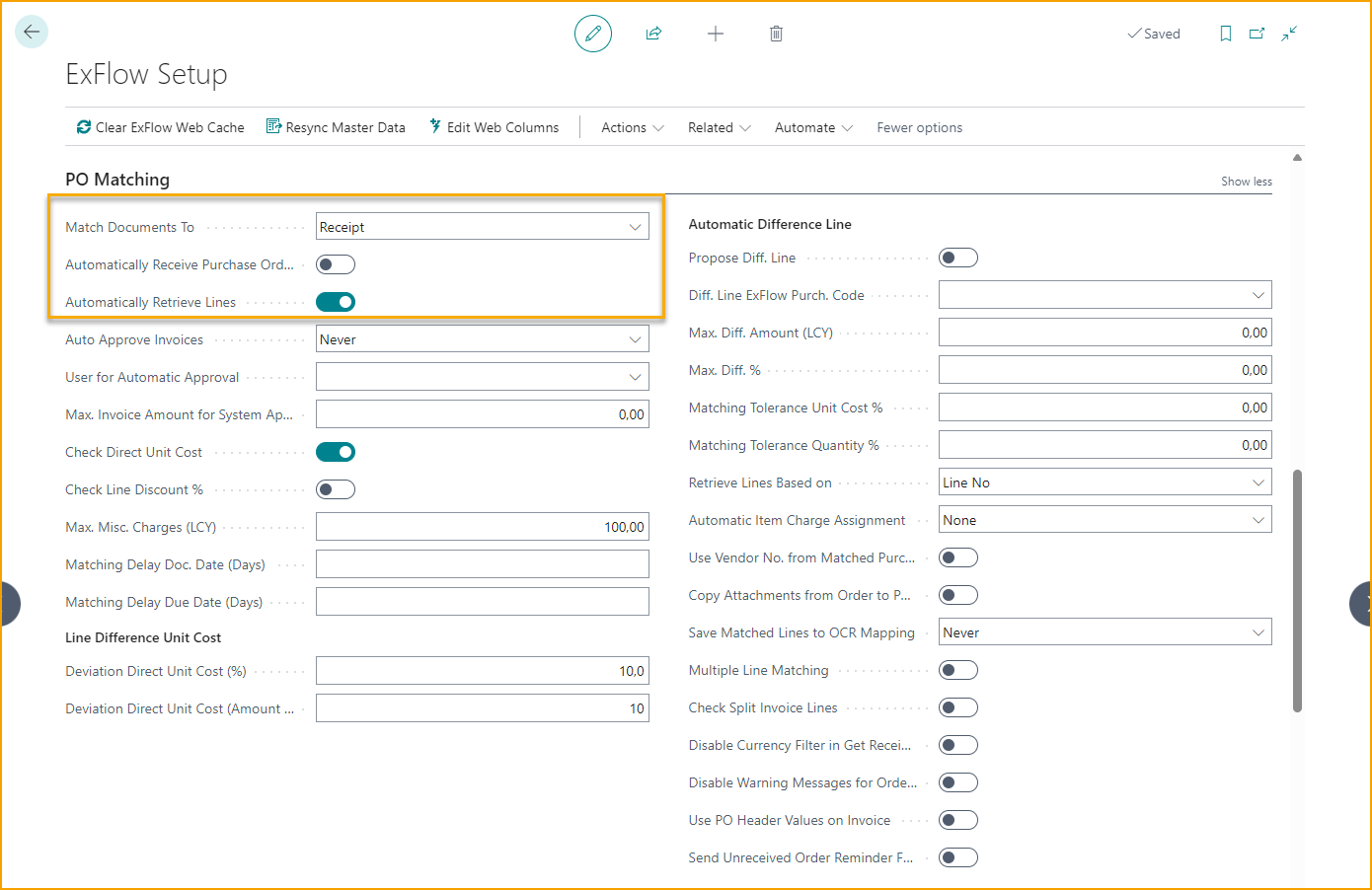Click Matching Delay Doc. Date field

click(483, 564)
